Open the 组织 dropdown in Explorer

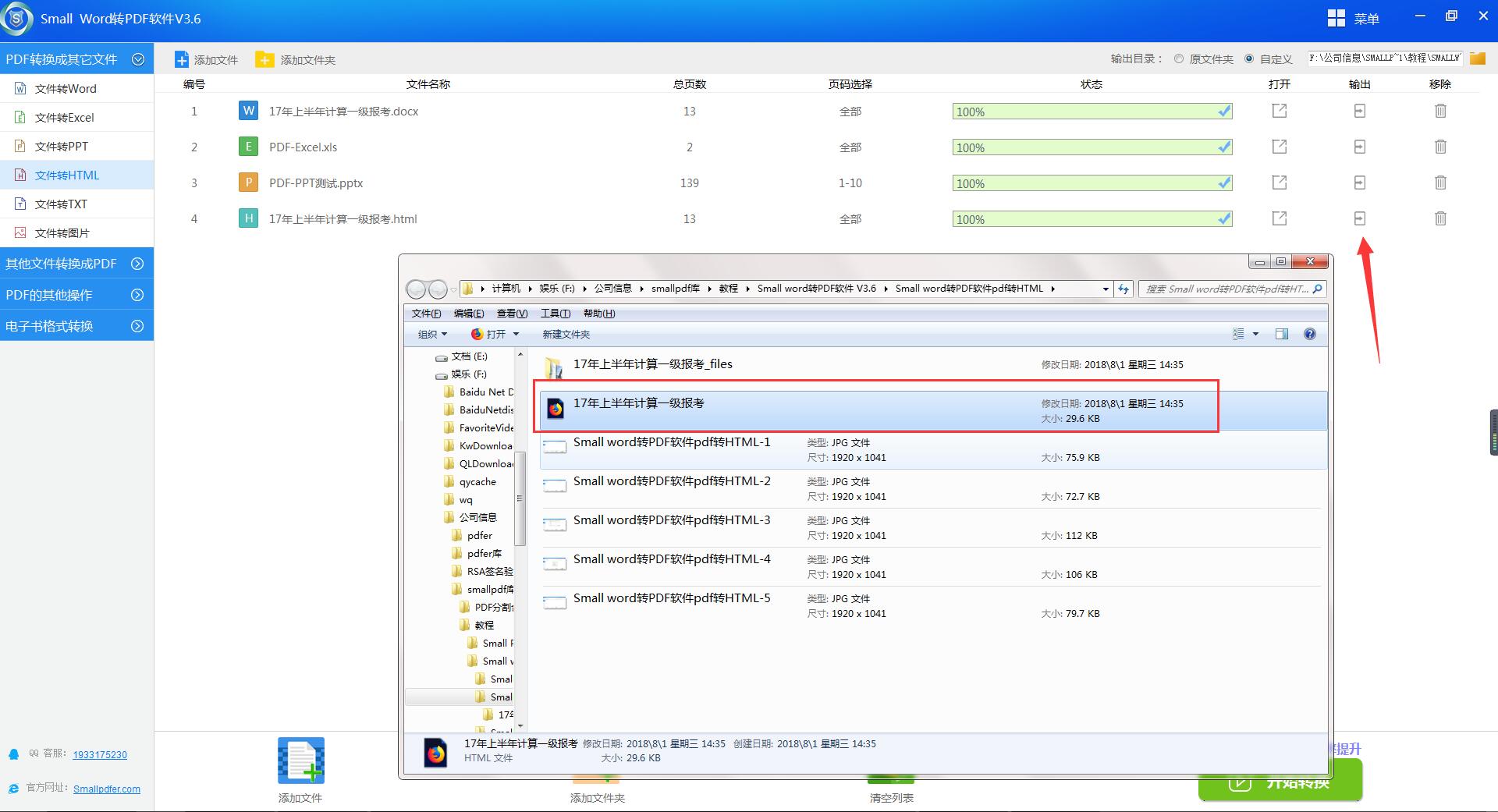(x=432, y=334)
